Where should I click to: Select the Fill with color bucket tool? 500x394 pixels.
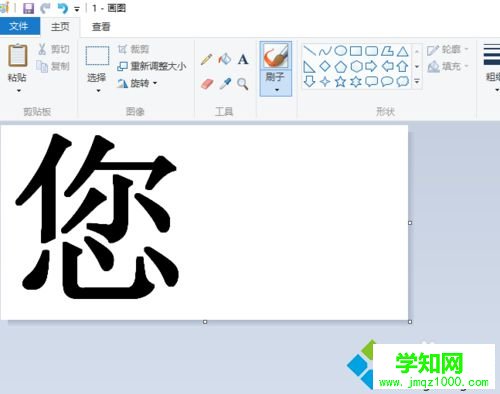225,59
